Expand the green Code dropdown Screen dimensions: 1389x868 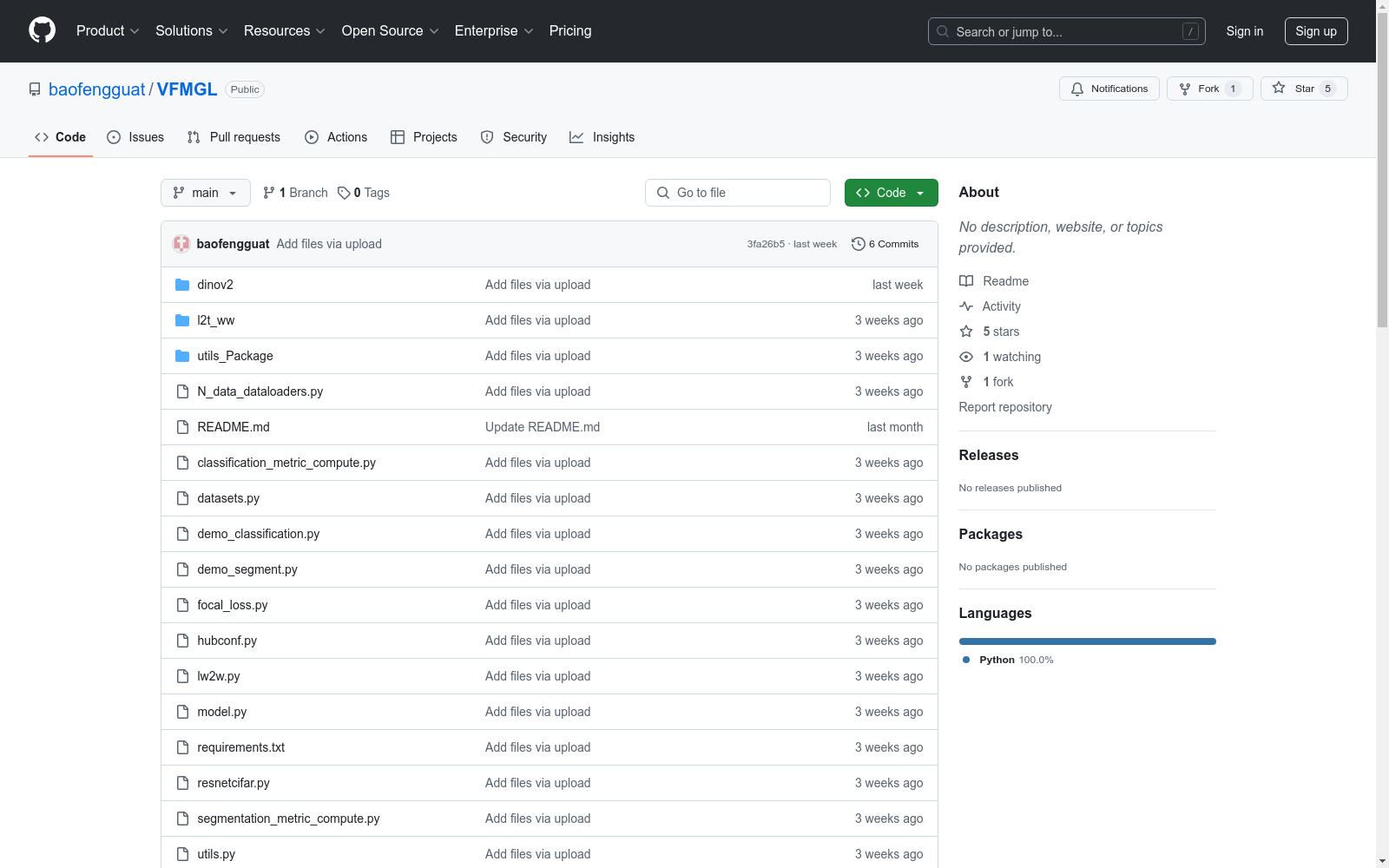891,193
